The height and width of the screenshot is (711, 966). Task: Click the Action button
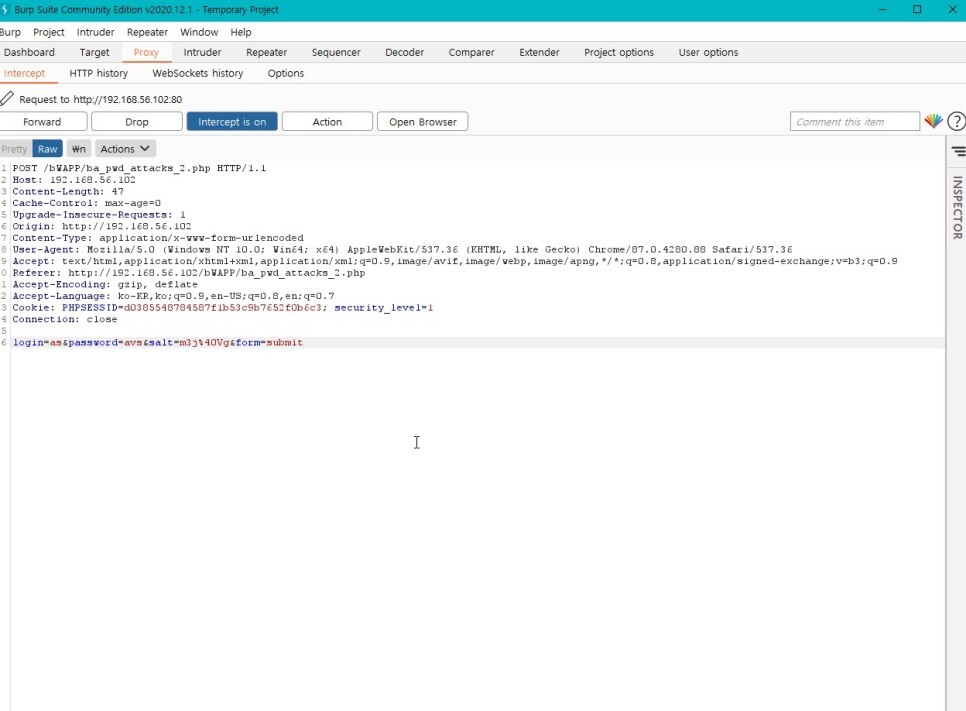(x=327, y=121)
